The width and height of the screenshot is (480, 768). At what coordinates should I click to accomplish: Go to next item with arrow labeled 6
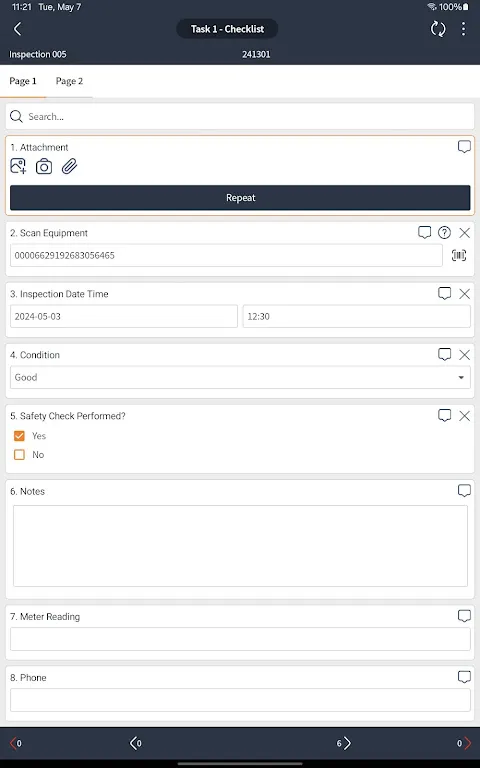(x=344, y=743)
